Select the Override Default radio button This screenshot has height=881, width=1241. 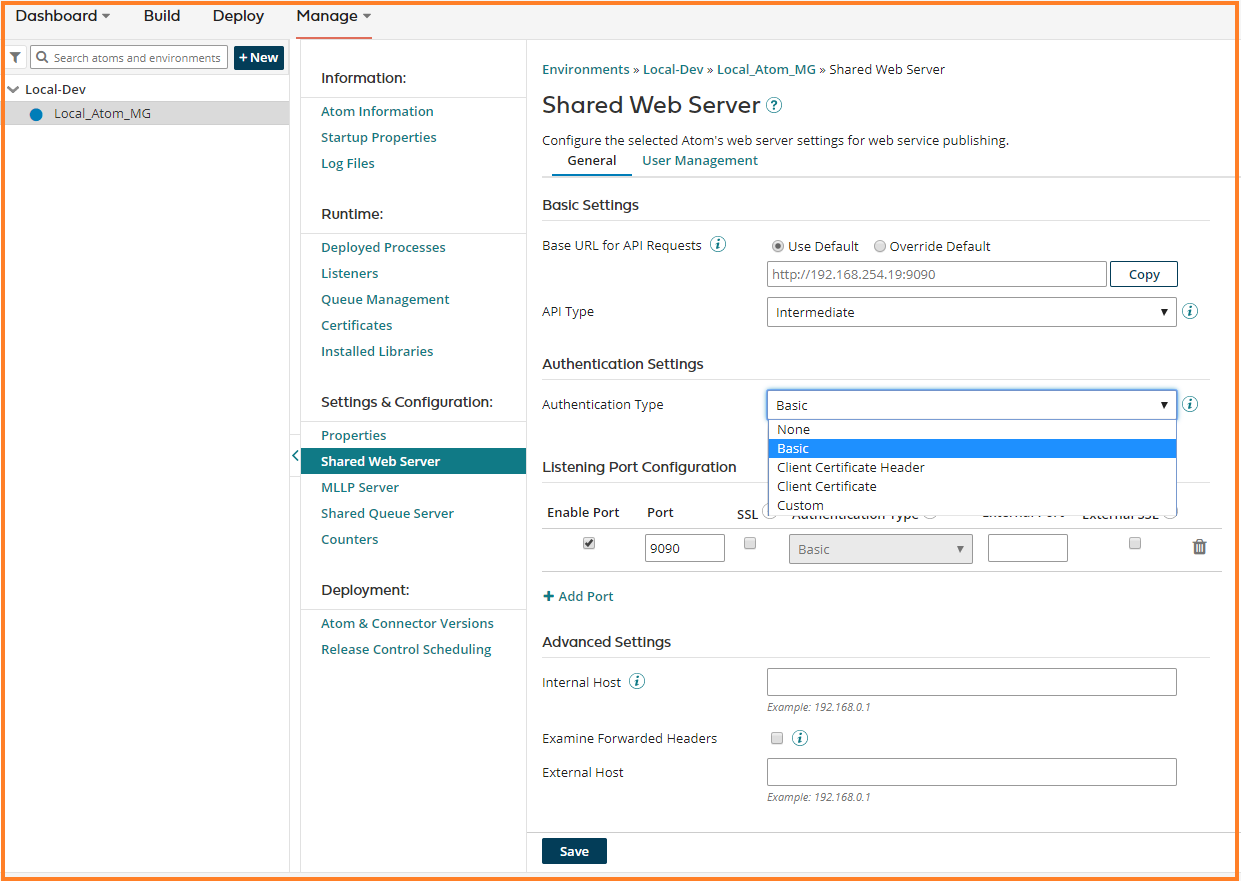point(880,246)
